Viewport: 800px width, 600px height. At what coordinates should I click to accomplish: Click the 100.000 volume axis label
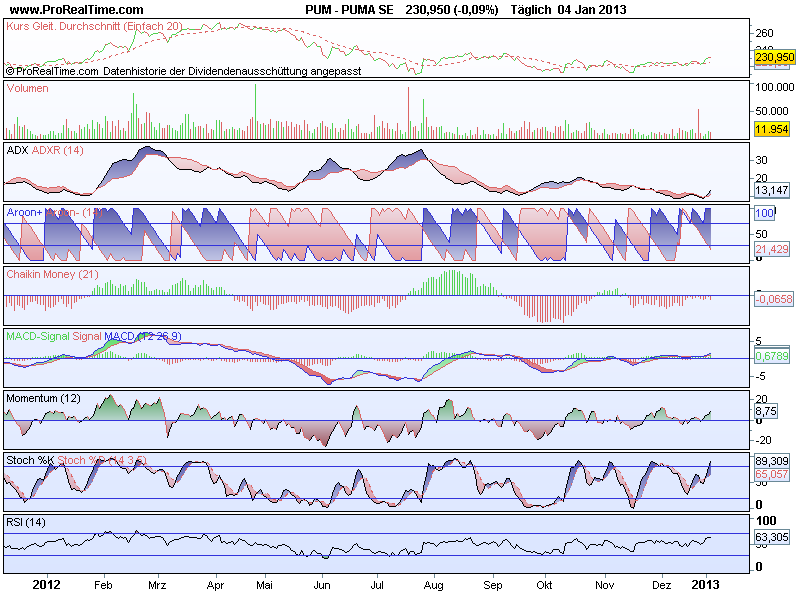coord(774,87)
